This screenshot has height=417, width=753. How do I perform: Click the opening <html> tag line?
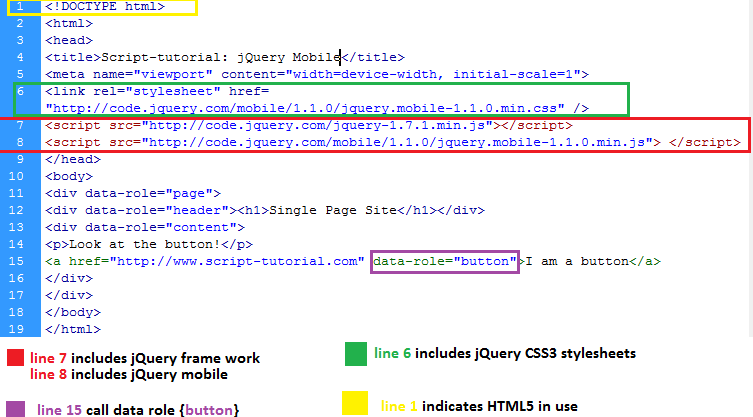[x=69, y=24]
